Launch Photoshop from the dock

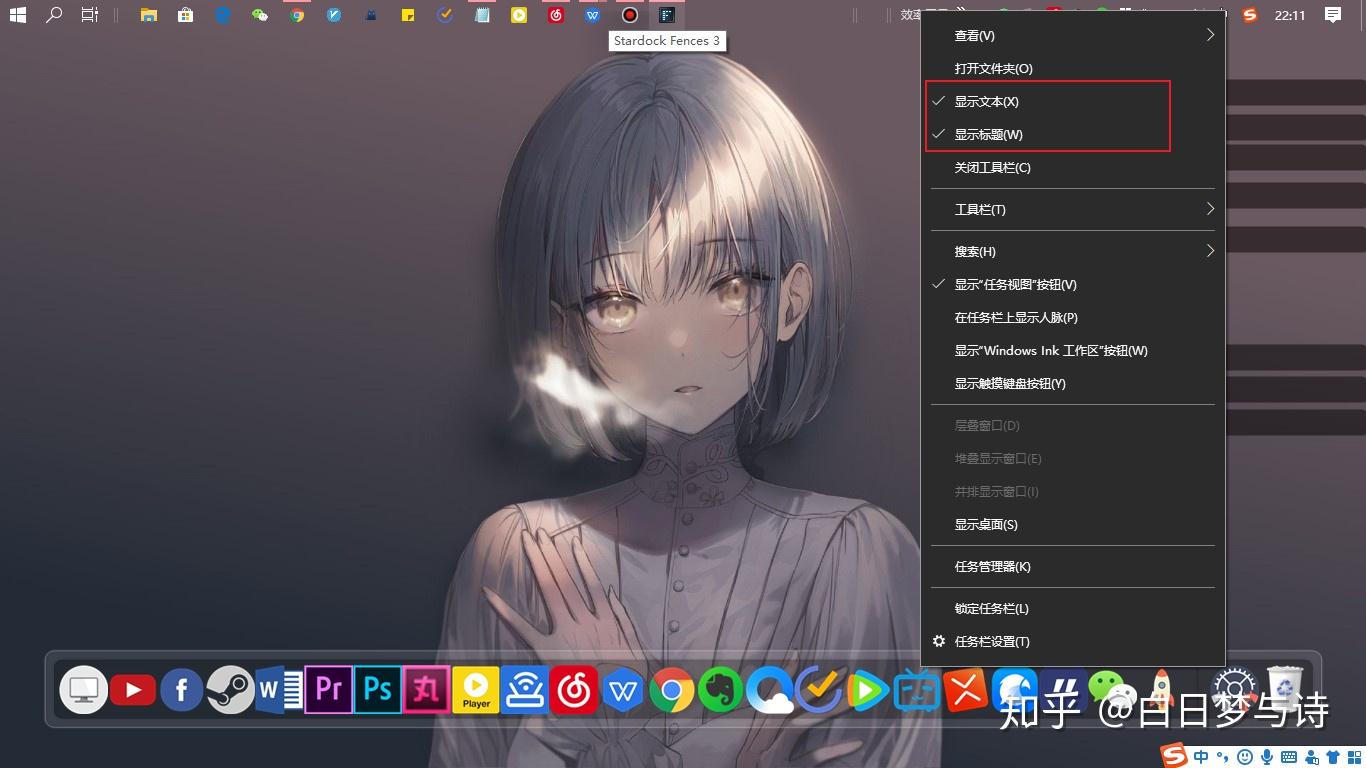click(377, 690)
